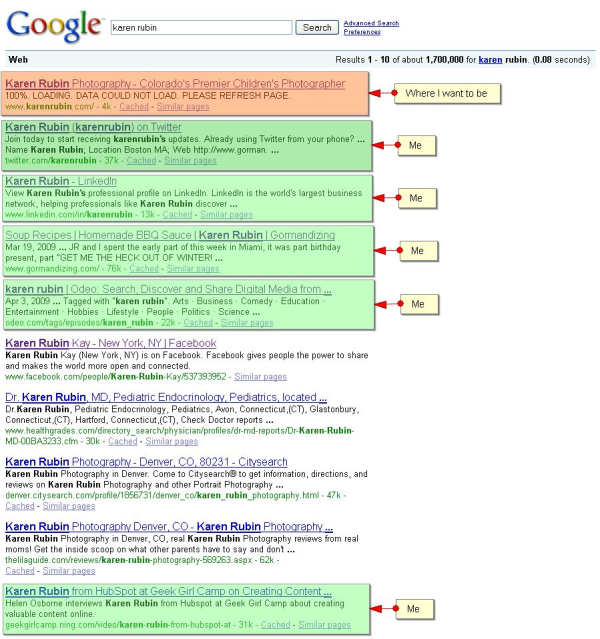
Task: Open karen rubin Odeo result title
Action: tap(168, 289)
